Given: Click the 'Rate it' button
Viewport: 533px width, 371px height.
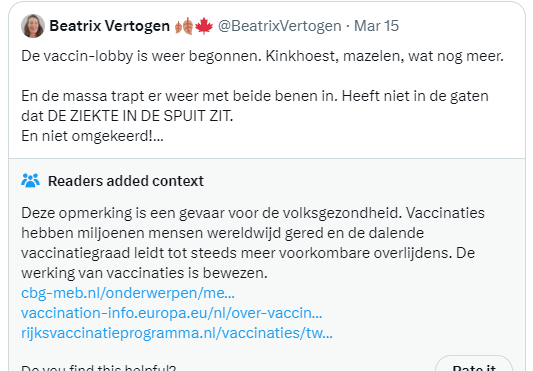Looking at the screenshot, I should pos(474,365).
